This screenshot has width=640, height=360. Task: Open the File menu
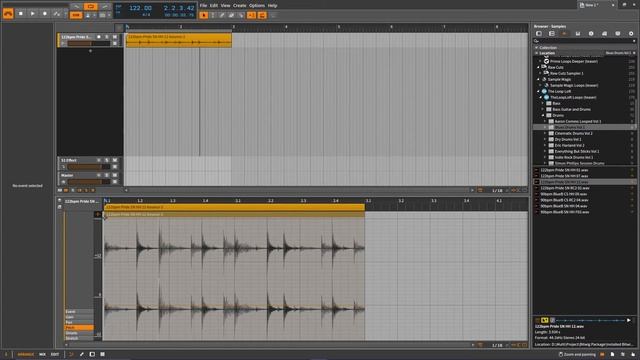[x=203, y=6]
